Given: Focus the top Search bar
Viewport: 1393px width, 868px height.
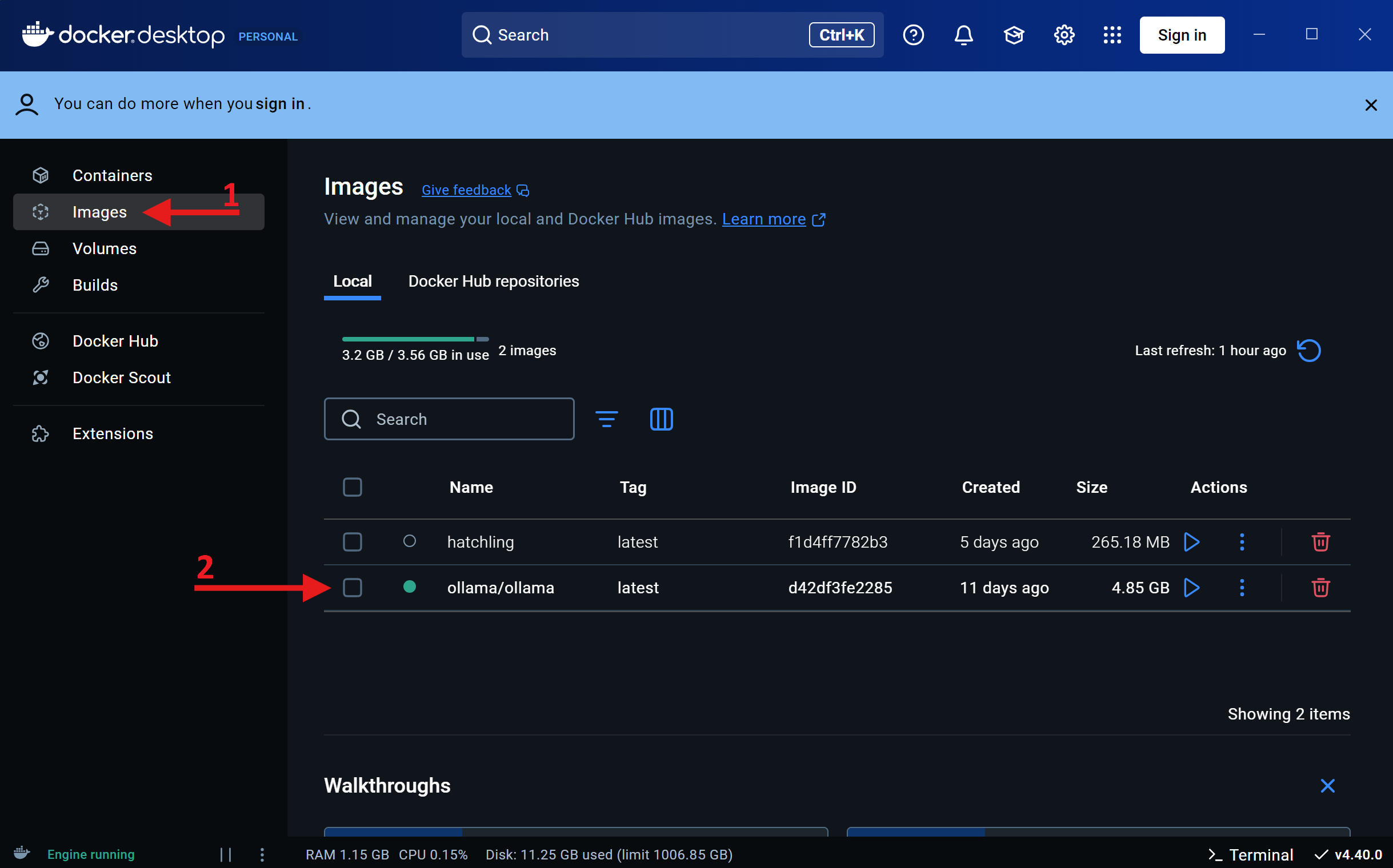Looking at the screenshot, I should tap(672, 35).
